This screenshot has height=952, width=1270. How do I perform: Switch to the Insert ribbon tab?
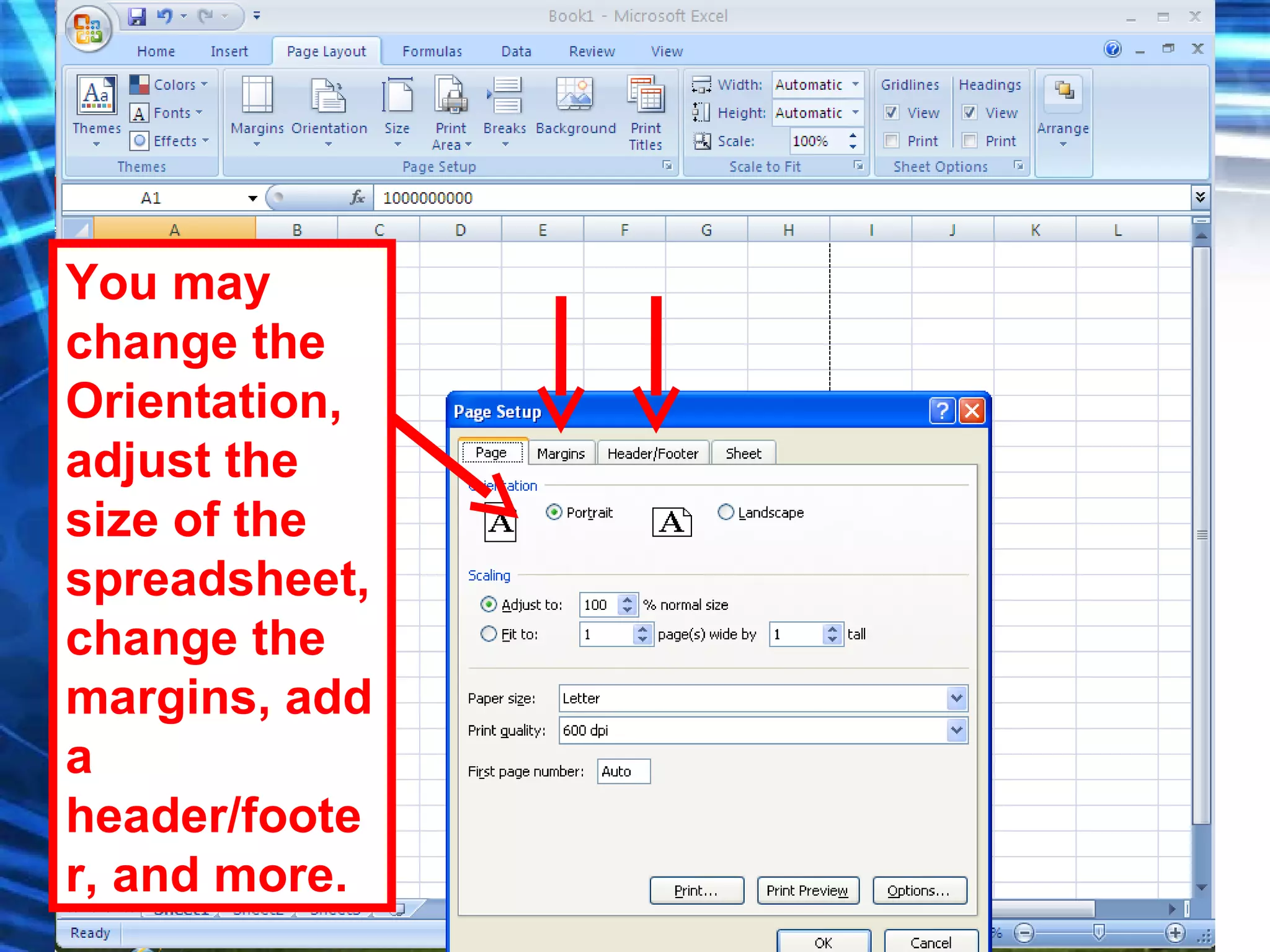(229, 51)
